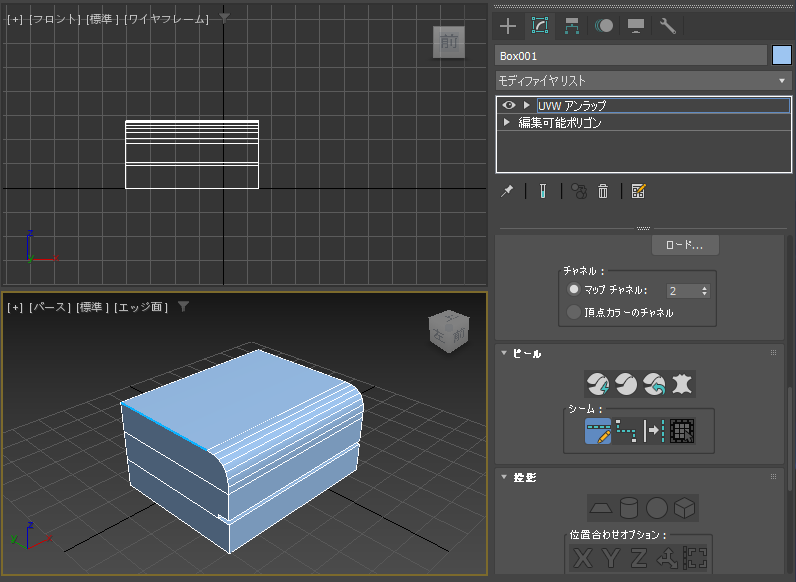The image size is (796, 582).
Task: Select the Planar Map projection icon
Action: pyautogui.click(x=601, y=508)
